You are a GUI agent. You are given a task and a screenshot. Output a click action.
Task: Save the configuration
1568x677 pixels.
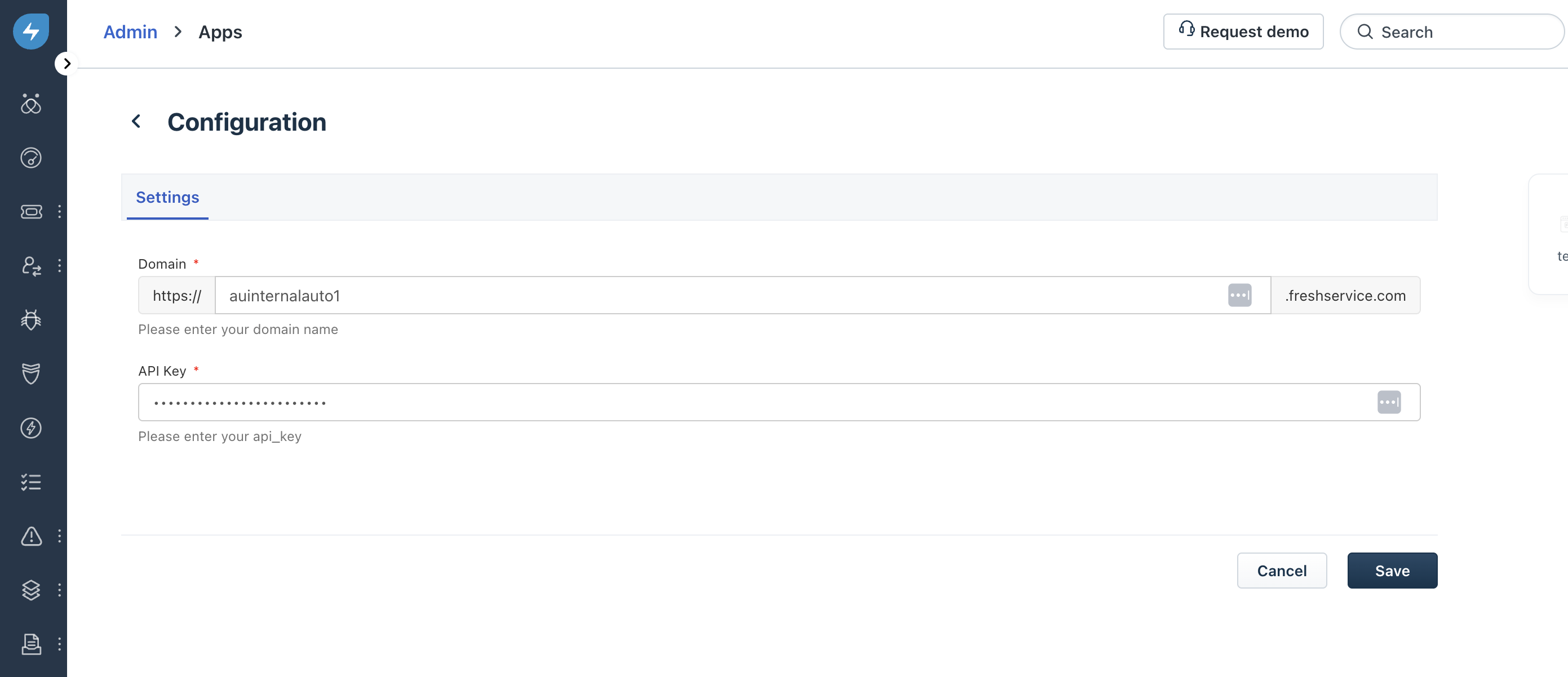[1392, 571]
